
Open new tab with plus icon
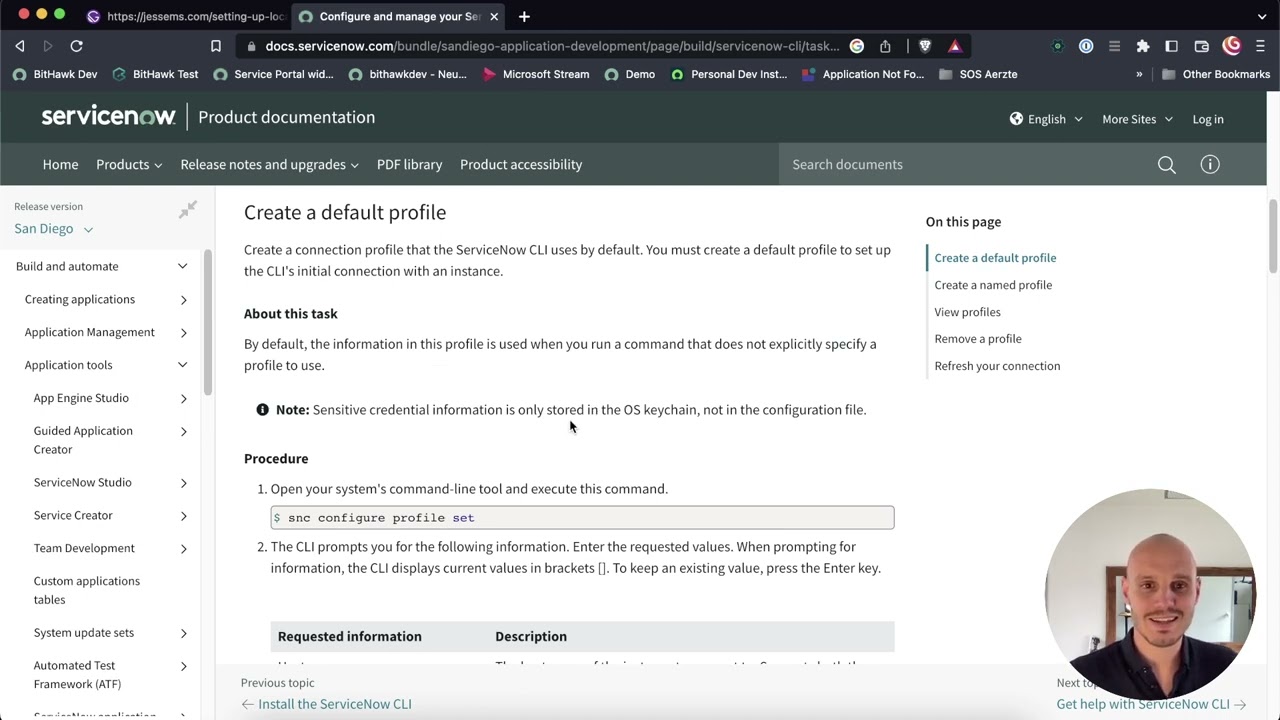pyautogui.click(x=524, y=16)
